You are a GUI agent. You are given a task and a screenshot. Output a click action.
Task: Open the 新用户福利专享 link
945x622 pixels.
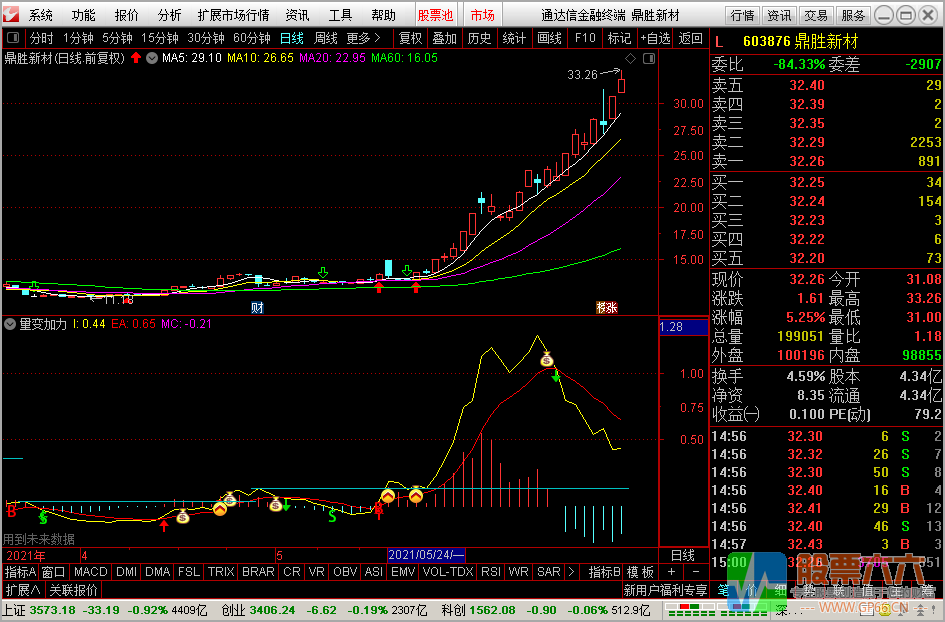665,589
